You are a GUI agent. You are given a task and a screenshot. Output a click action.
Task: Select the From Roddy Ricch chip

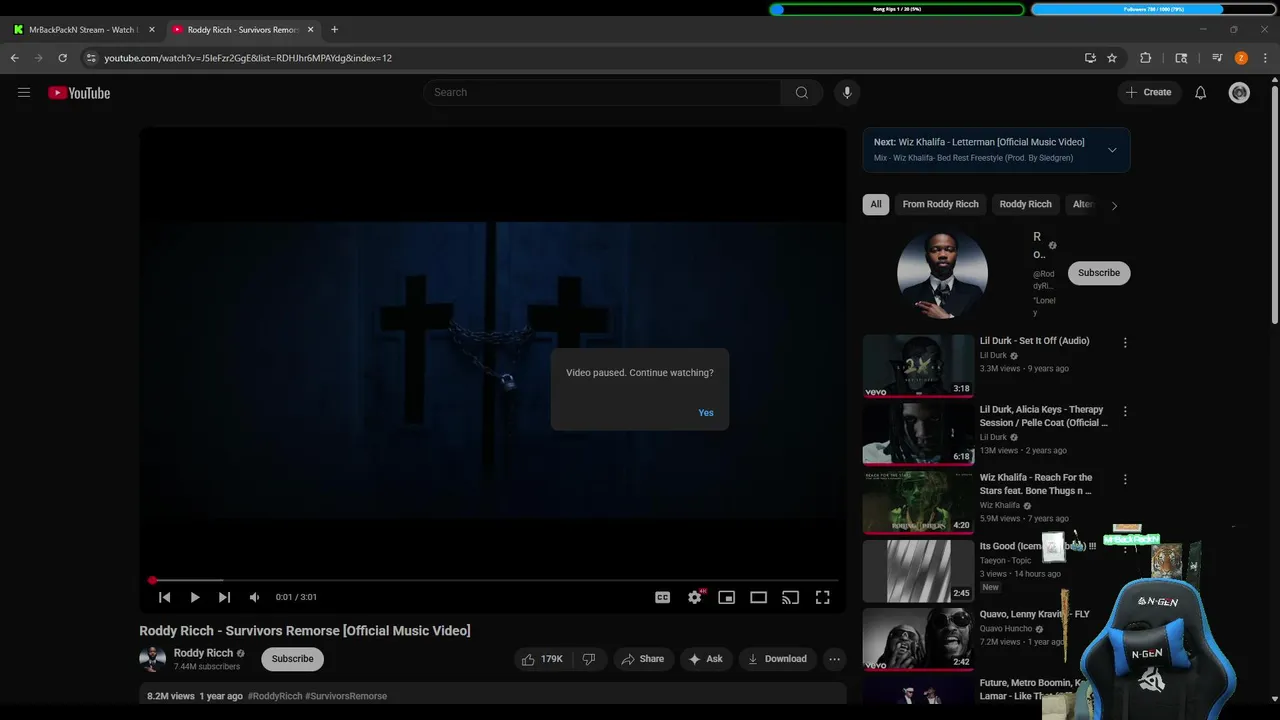pos(940,204)
